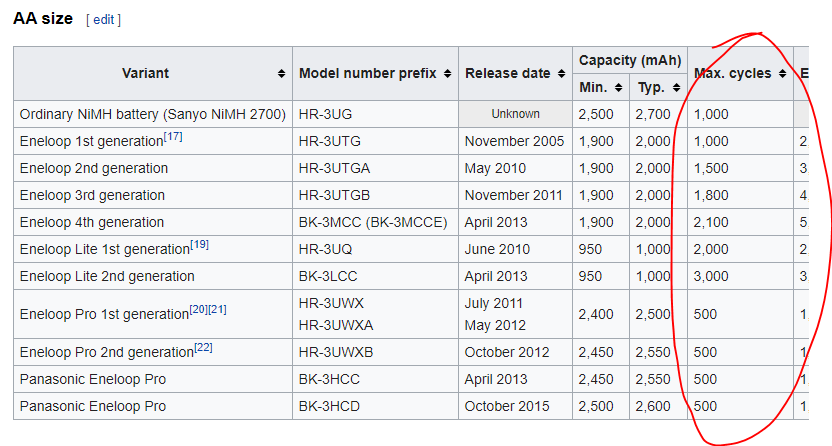Select the 2,400 minimum capacity cell

click(601, 314)
